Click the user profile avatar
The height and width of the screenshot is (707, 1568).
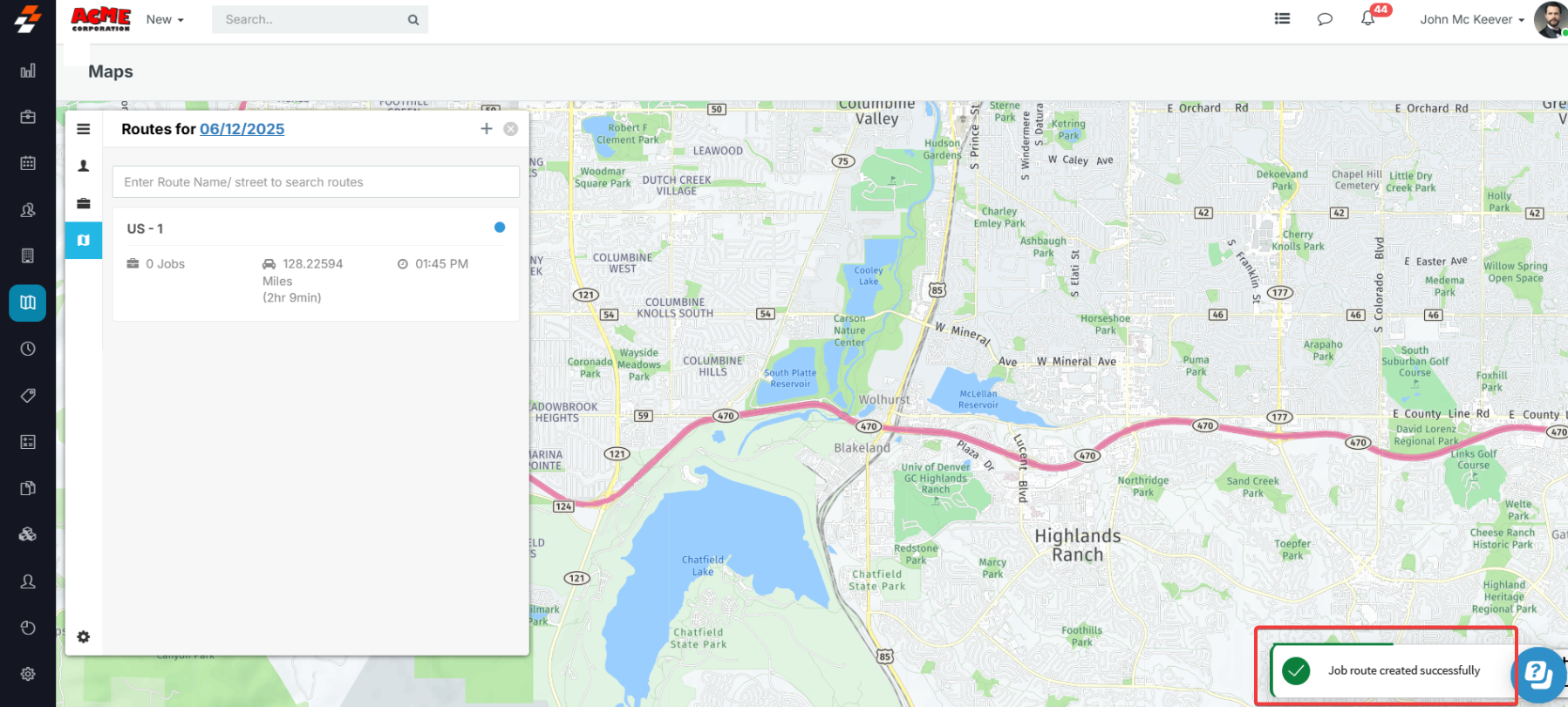point(1551,19)
